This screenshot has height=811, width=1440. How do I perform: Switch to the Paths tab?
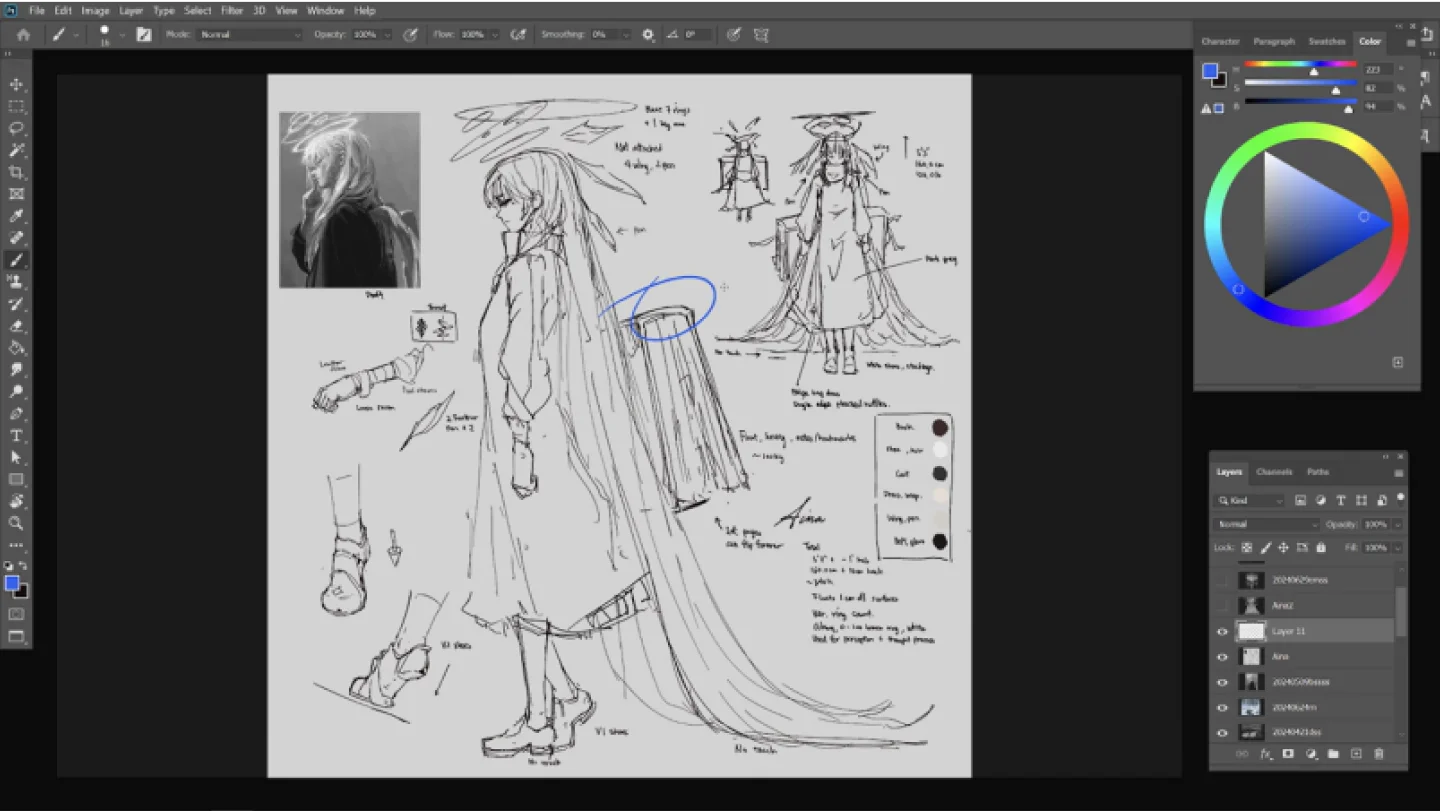1318,472
